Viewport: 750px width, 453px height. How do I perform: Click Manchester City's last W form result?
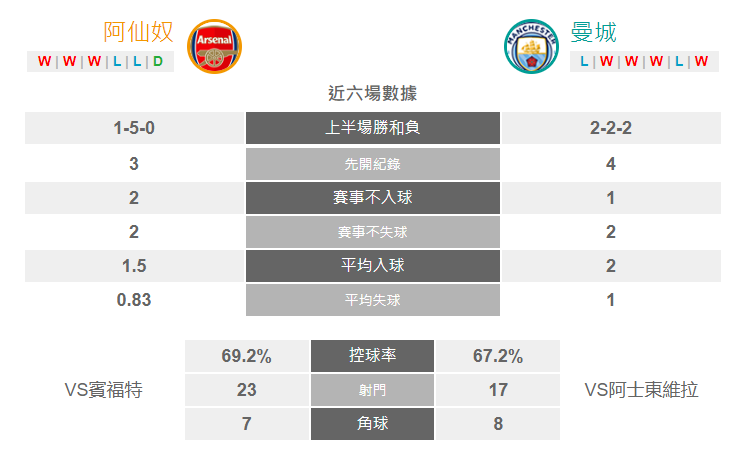click(701, 61)
